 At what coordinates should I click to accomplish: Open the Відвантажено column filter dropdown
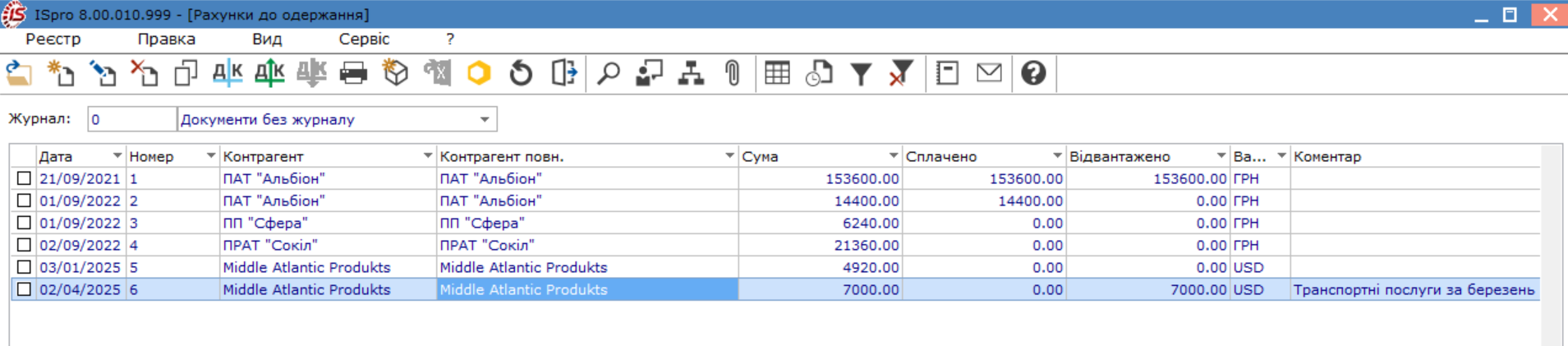coord(1221,155)
